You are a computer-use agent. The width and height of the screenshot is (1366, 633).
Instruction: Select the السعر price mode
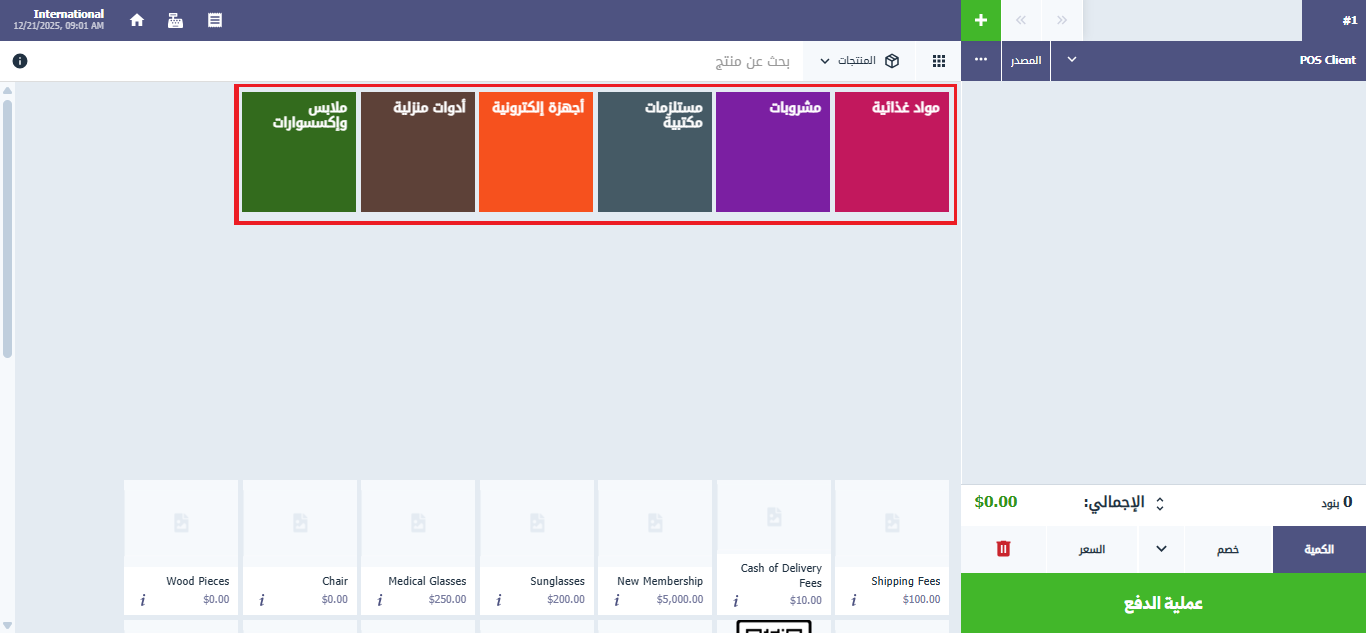1091,549
